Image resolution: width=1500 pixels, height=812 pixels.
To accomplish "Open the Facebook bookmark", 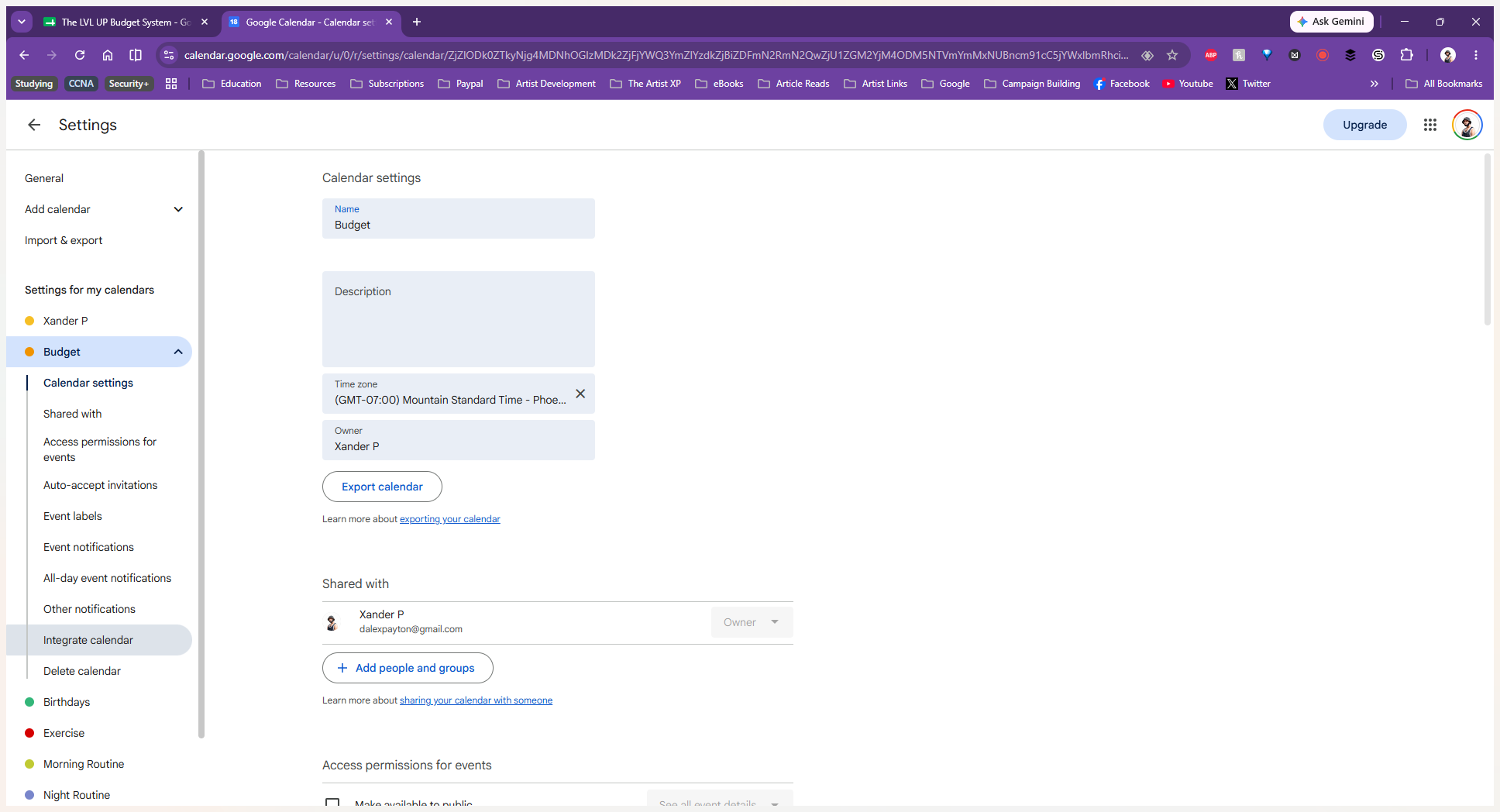I will (x=1121, y=84).
